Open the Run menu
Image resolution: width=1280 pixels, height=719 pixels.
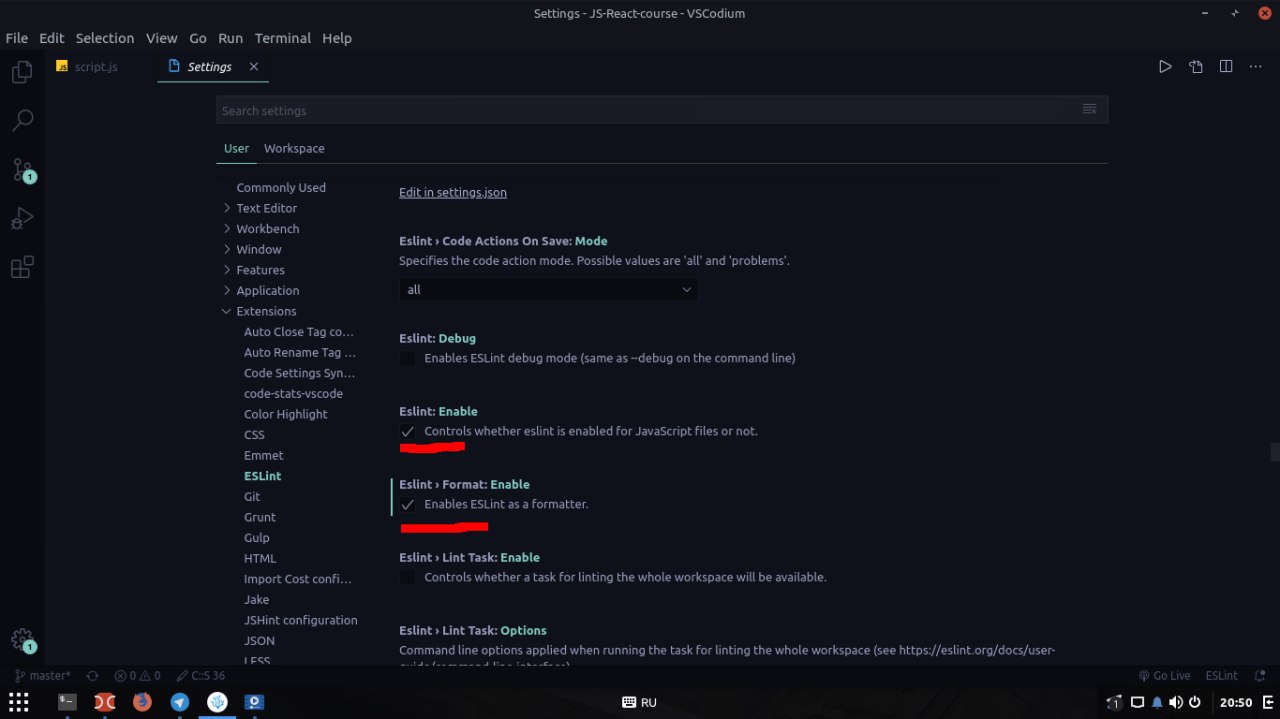click(x=231, y=38)
